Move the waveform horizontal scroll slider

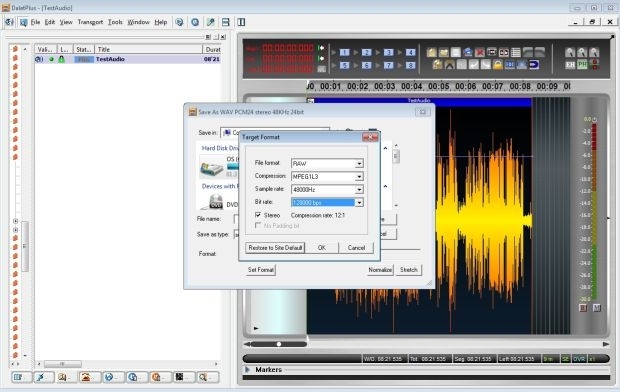coord(279,344)
